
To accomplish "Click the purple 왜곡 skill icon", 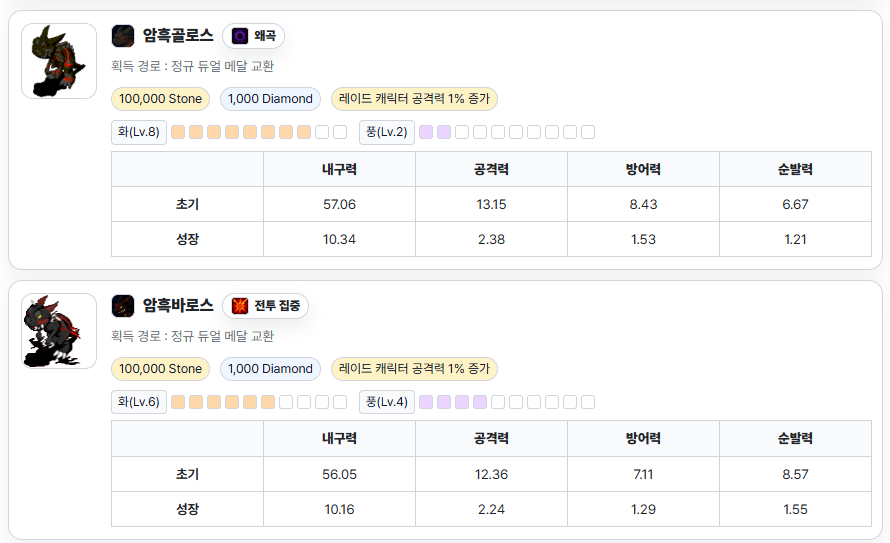I will click(240, 36).
